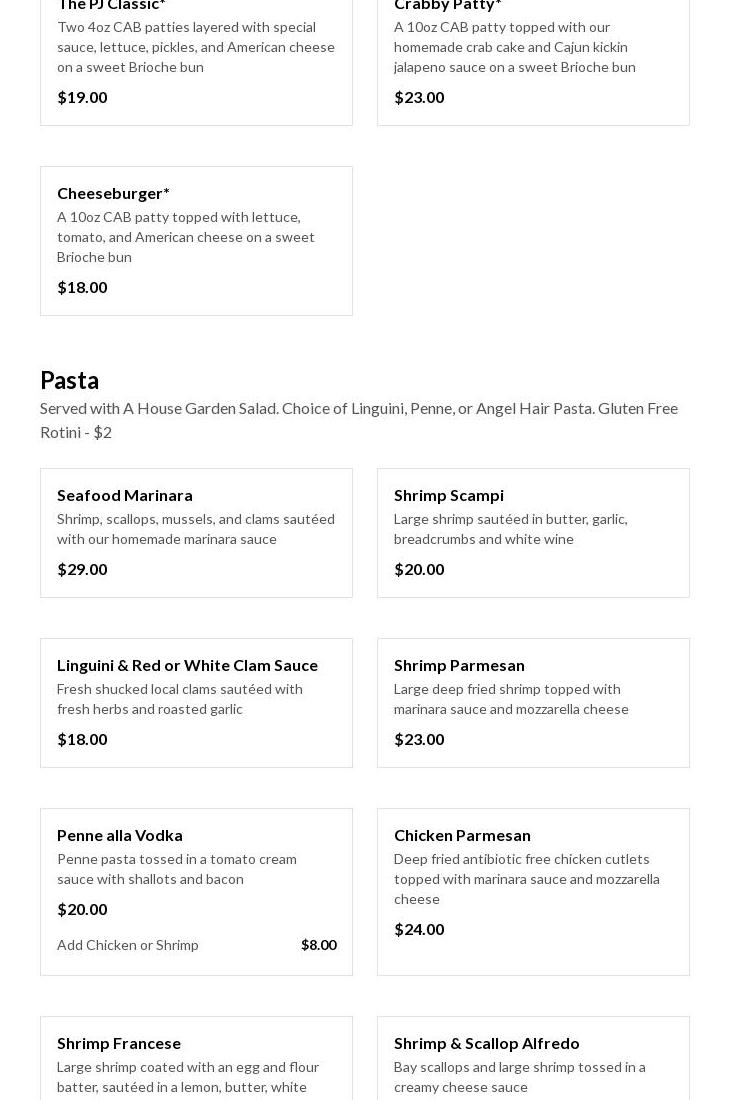Select the Penne alla Vodka title

(120, 835)
